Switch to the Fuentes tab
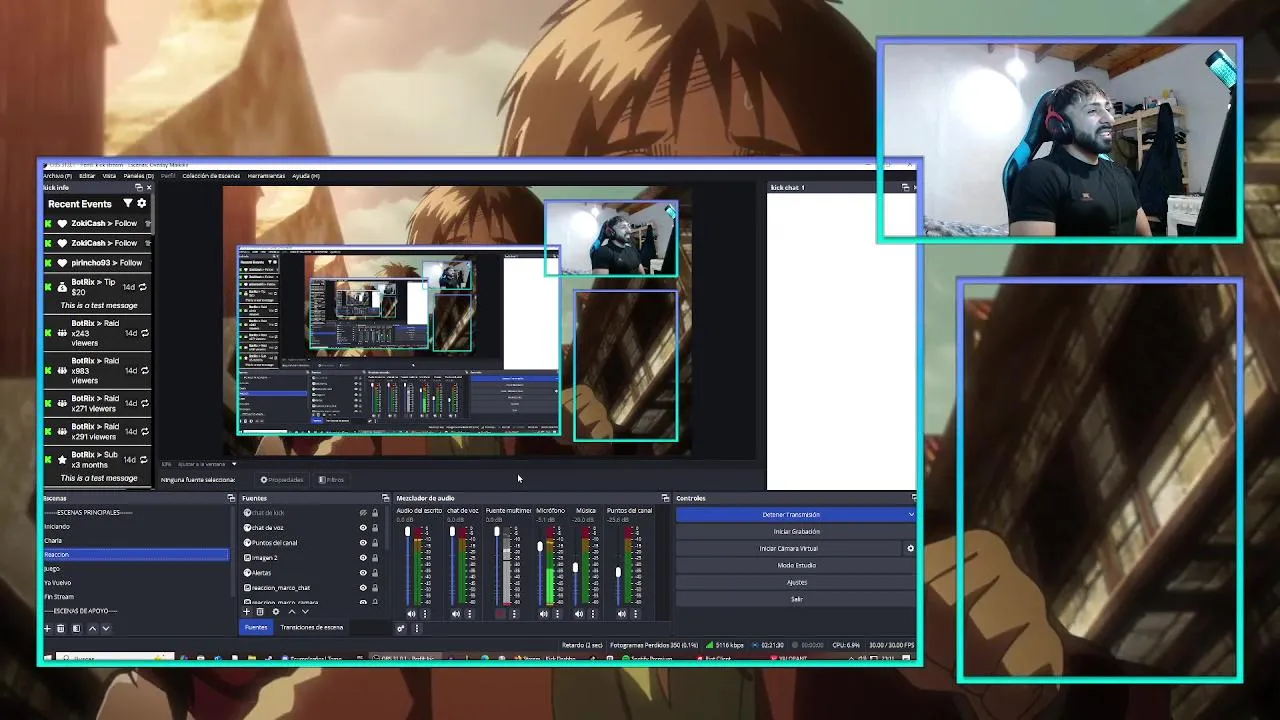The image size is (1280, 720). pos(256,627)
